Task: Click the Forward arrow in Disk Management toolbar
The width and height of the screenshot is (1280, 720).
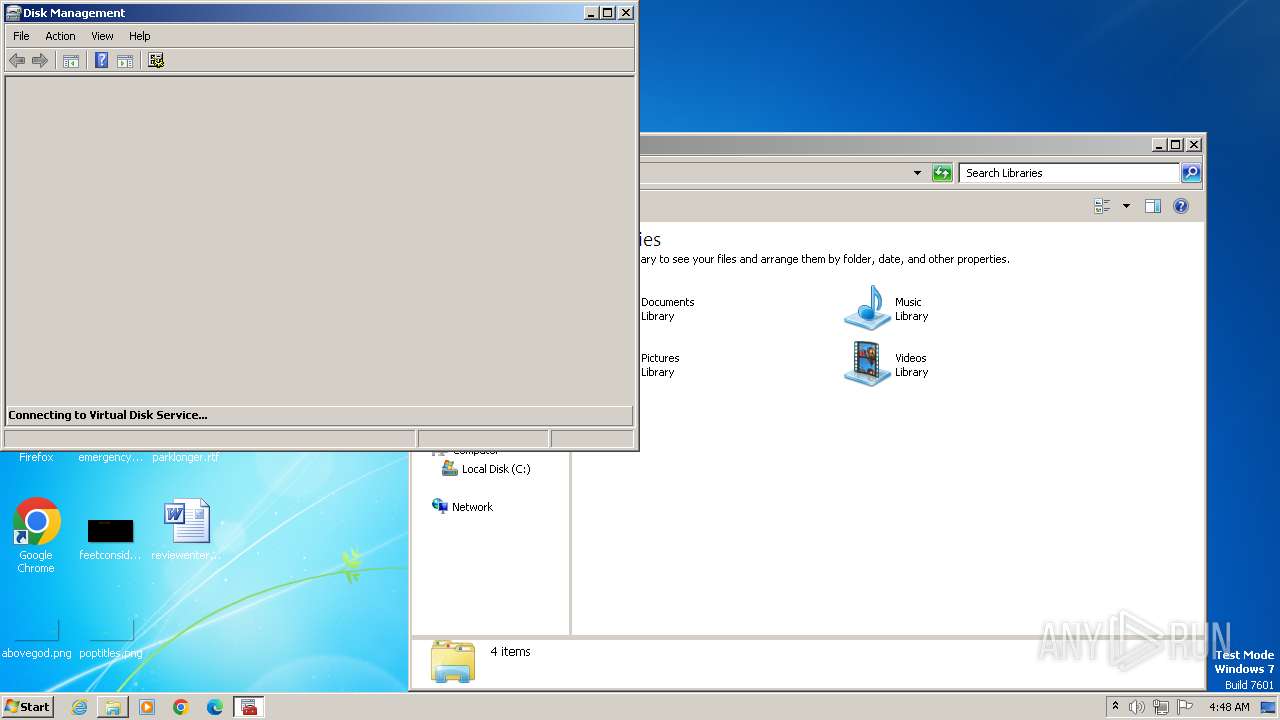Action: click(x=40, y=61)
